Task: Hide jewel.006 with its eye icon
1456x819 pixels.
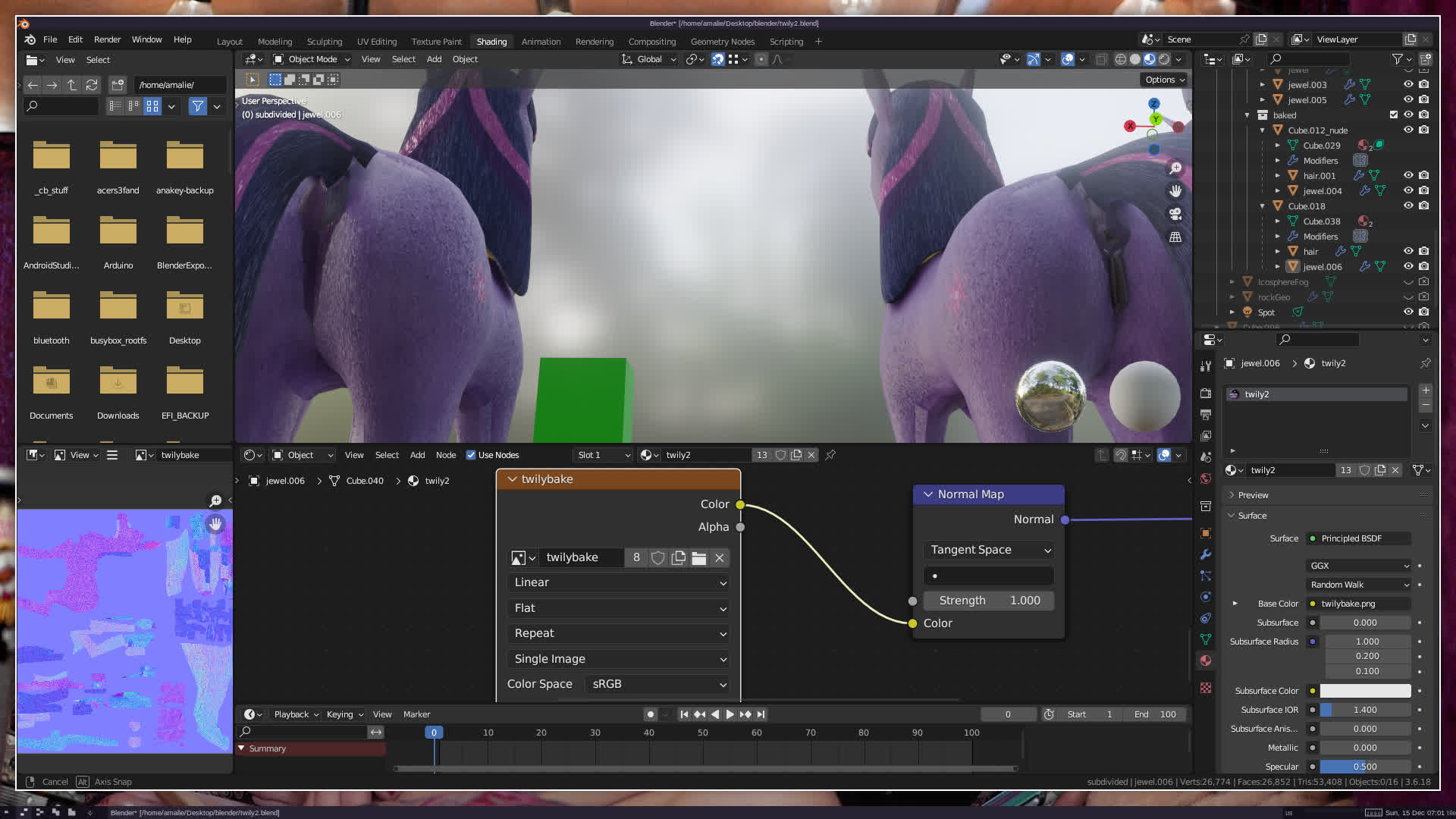Action: (x=1408, y=266)
